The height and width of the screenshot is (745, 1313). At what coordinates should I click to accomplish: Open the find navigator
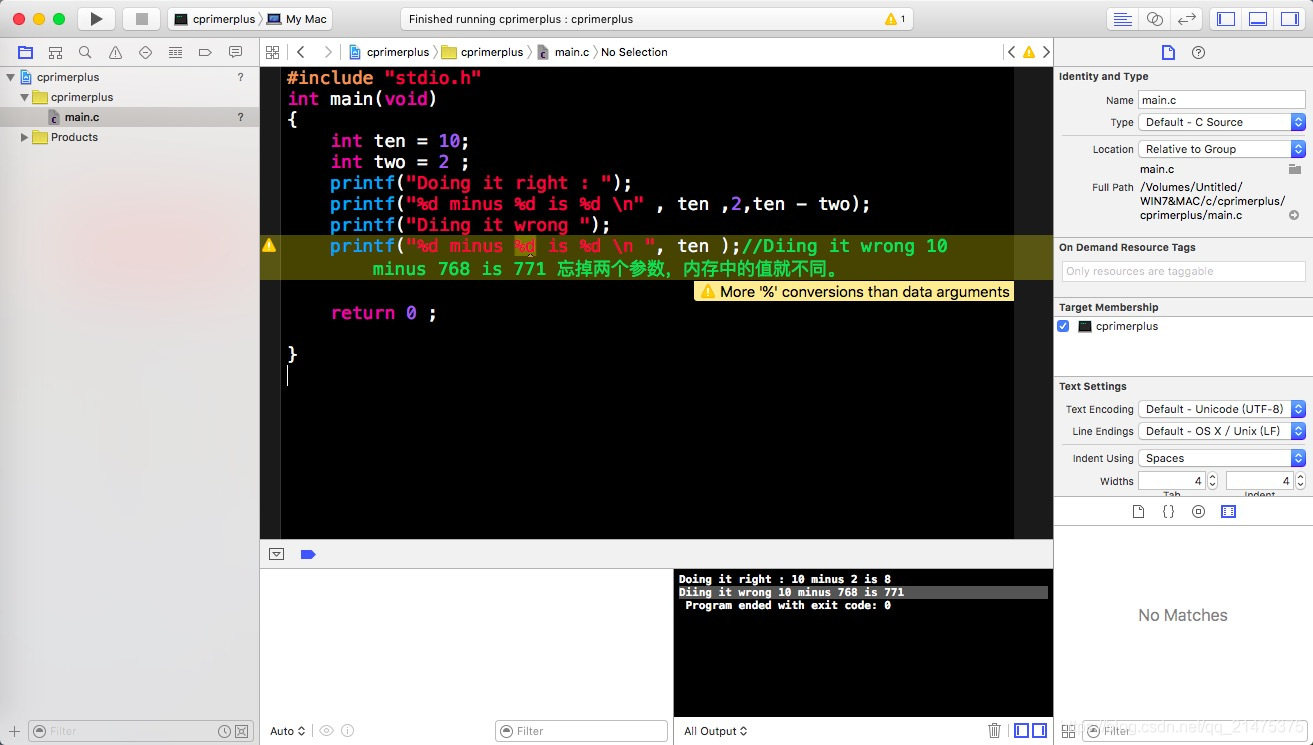[x=85, y=52]
